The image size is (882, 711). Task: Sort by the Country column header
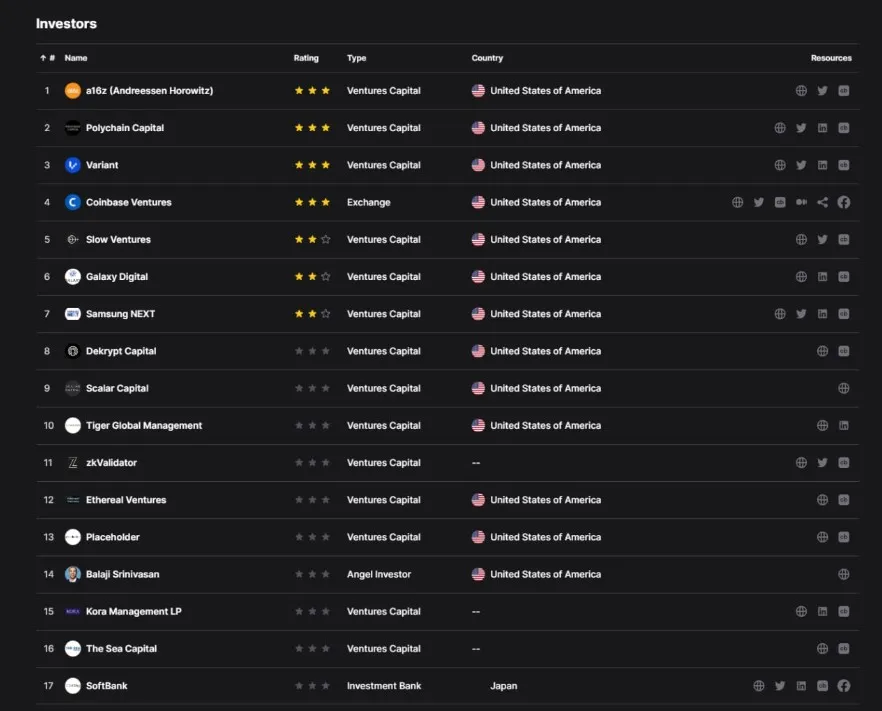point(487,58)
